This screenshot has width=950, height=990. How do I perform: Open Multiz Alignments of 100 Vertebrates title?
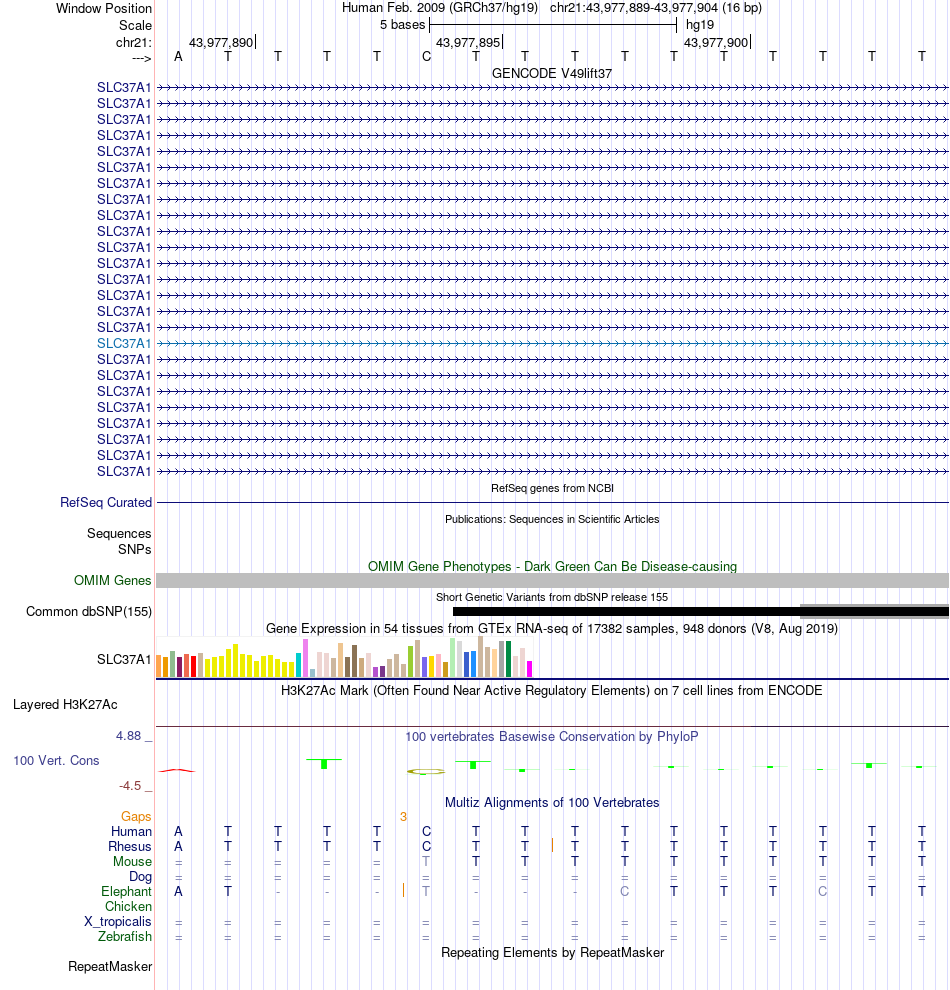[x=552, y=802]
